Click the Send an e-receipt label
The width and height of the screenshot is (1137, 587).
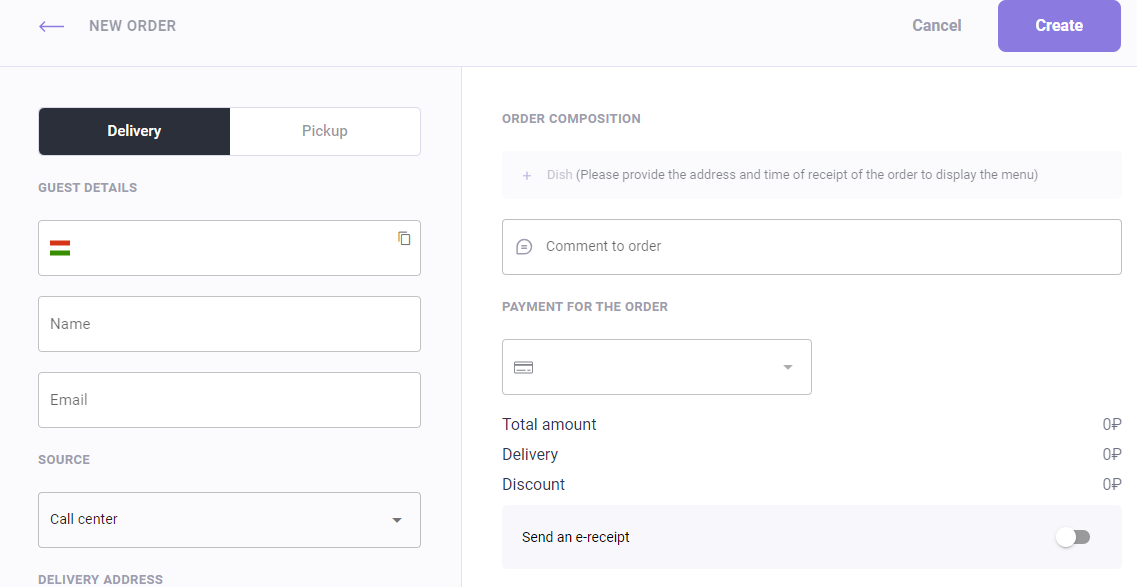576,537
